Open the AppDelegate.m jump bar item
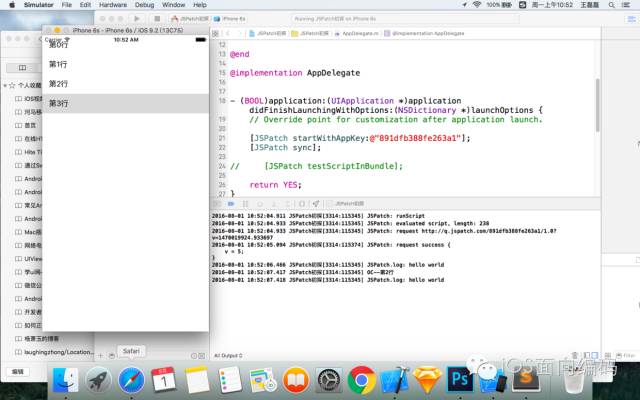This screenshot has height=400, width=640. [x=356, y=33]
